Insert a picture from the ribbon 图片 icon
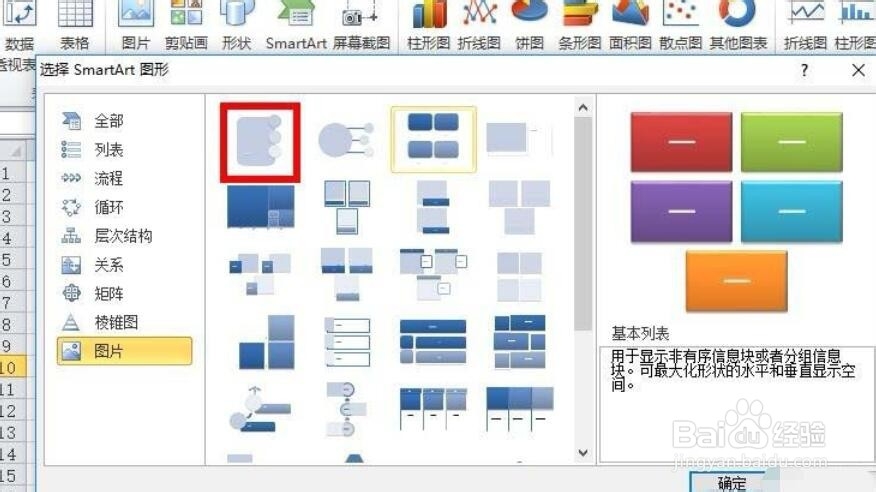 coord(136,25)
